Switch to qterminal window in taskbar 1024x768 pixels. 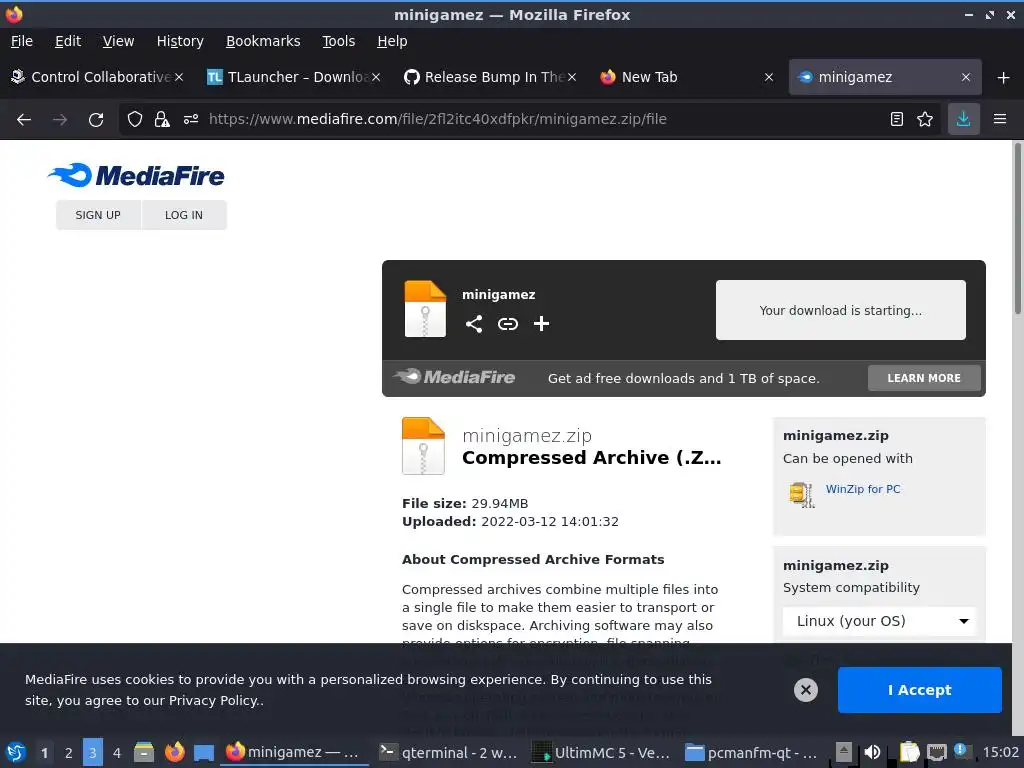click(448, 753)
